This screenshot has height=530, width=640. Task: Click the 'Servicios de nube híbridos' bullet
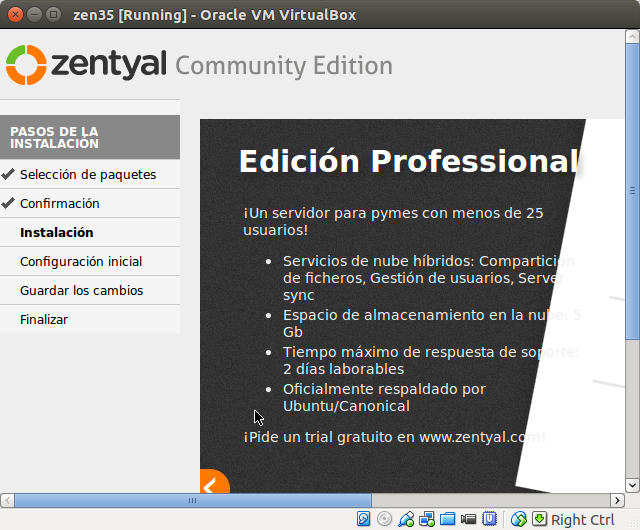pos(429,278)
